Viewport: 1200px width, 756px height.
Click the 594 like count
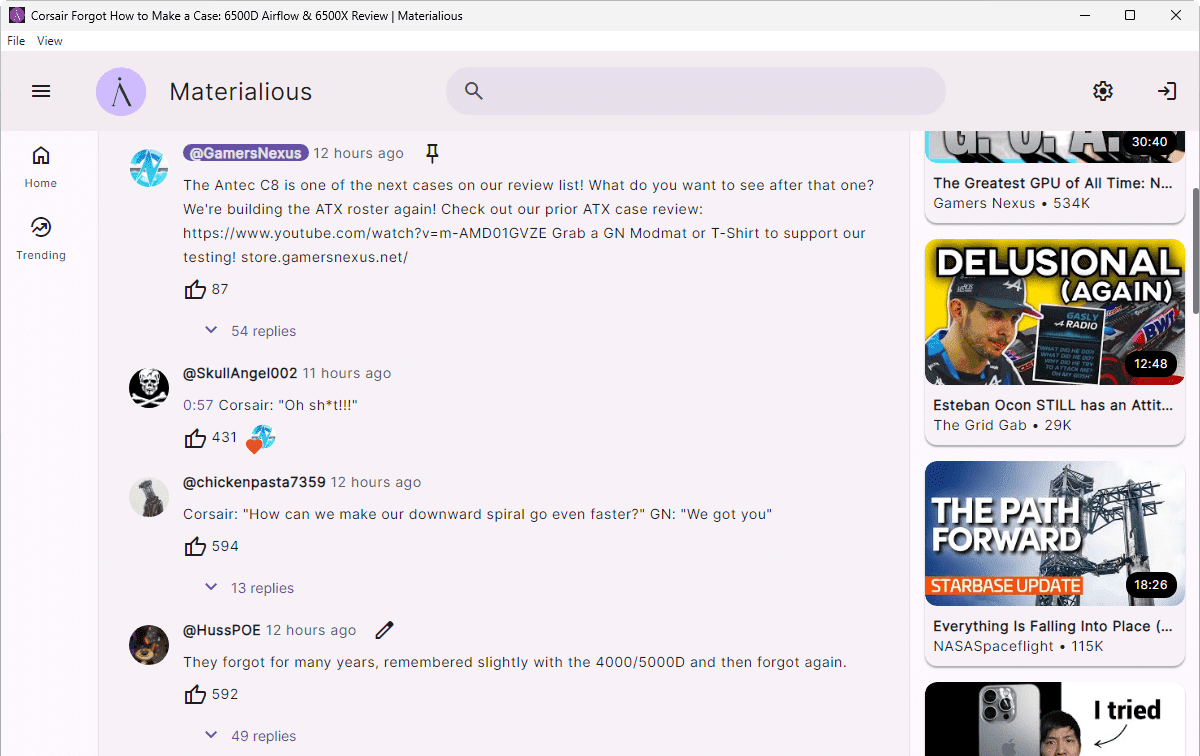225,546
